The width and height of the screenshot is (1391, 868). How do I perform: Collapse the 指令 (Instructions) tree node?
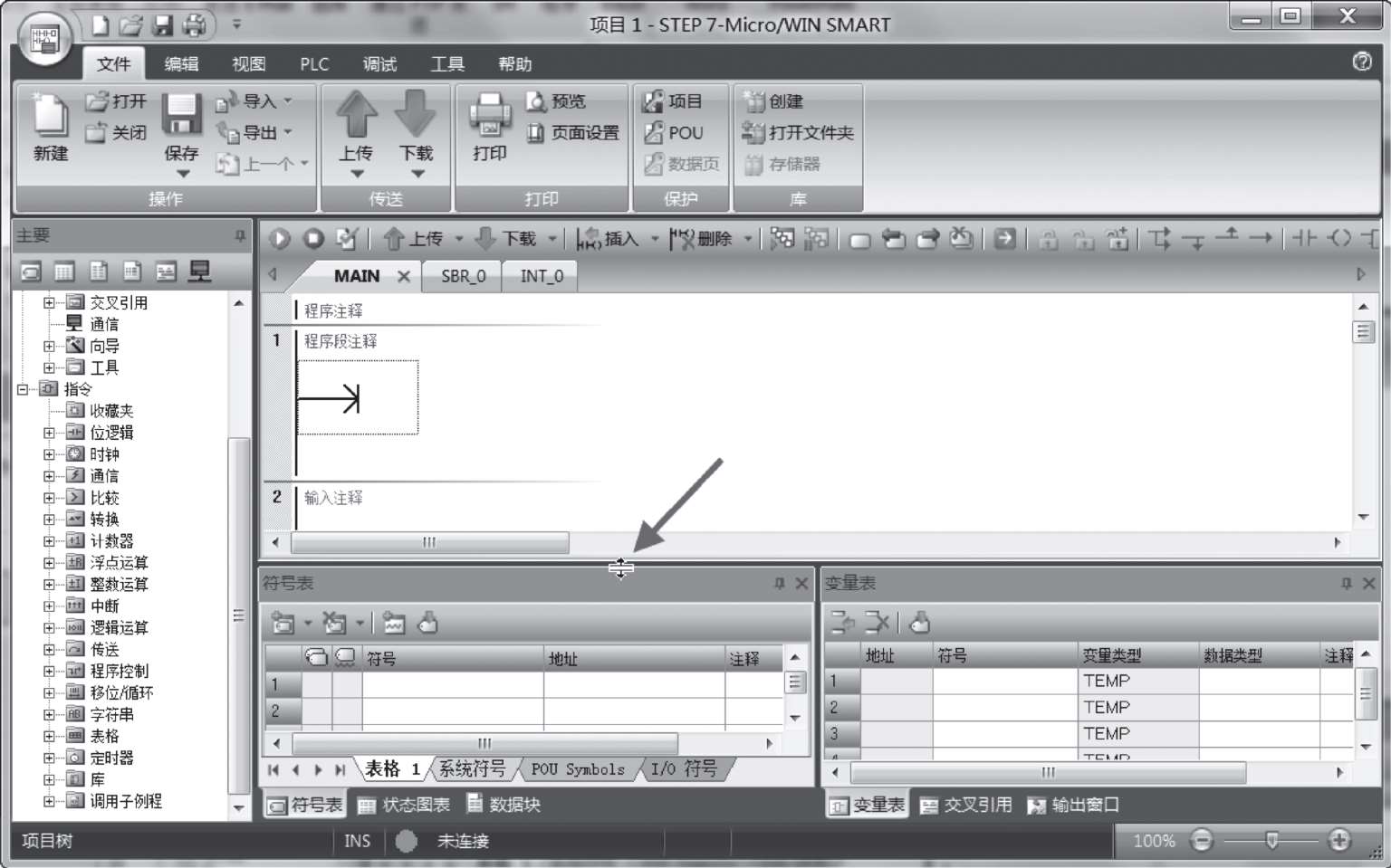[x=23, y=389]
